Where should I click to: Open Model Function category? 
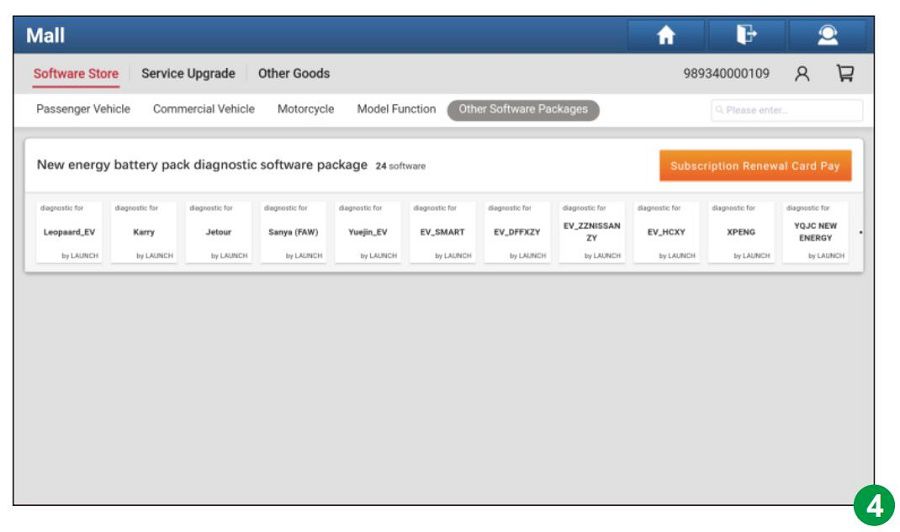pyautogui.click(x=396, y=110)
